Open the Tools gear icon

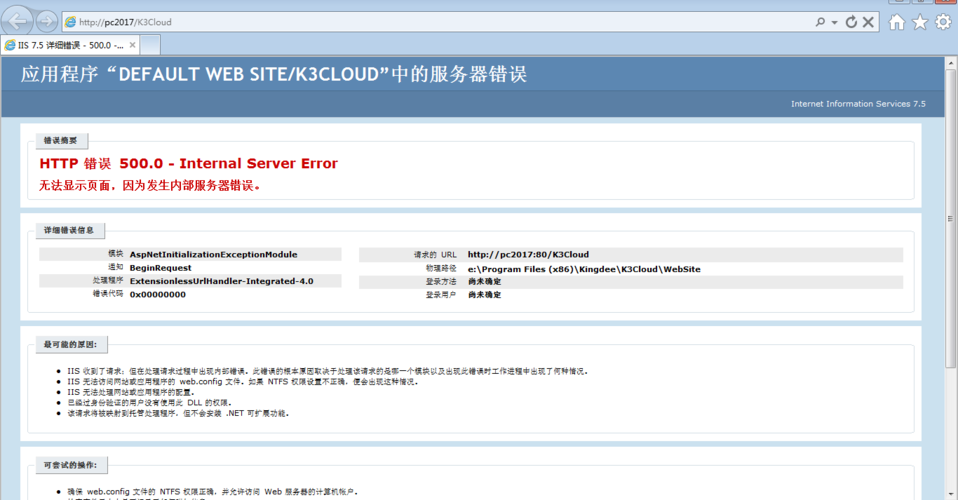click(943, 22)
